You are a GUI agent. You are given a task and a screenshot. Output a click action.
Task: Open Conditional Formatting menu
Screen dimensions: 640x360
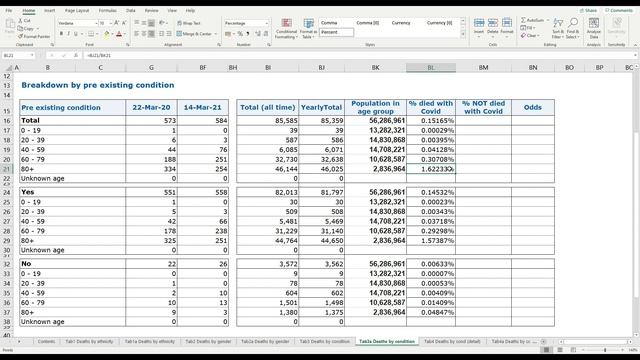(286, 29)
